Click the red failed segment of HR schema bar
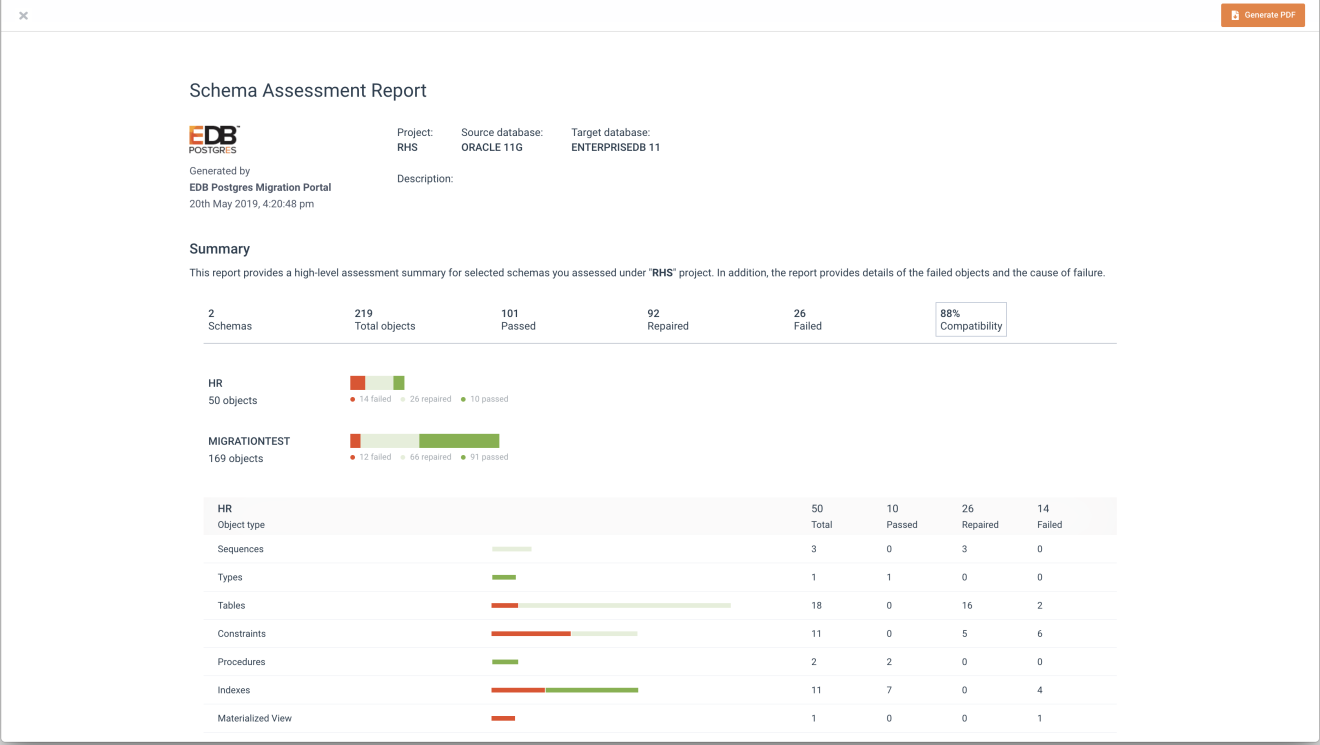This screenshot has width=1320, height=745. coord(358,383)
